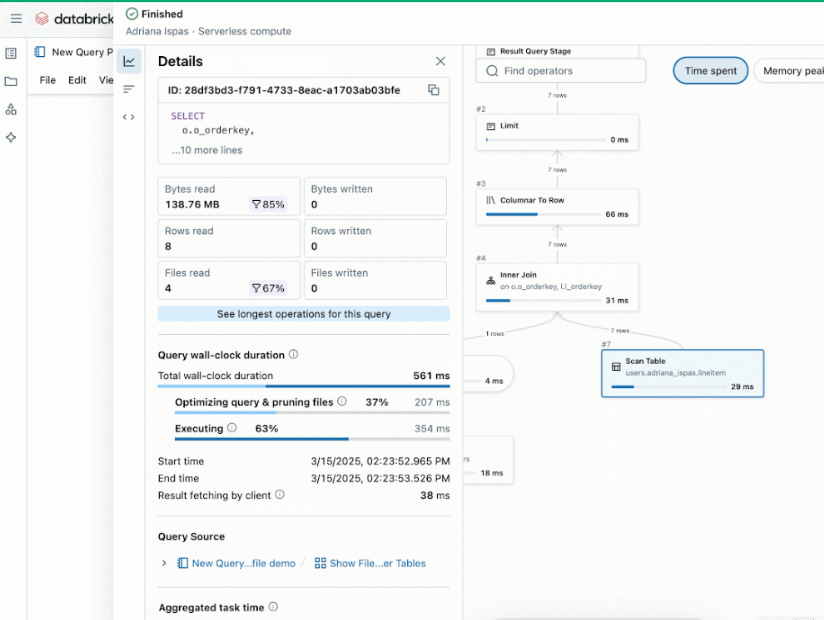Open the query metrics chart view icon
824x620 pixels.
click(x=129, y=61)
